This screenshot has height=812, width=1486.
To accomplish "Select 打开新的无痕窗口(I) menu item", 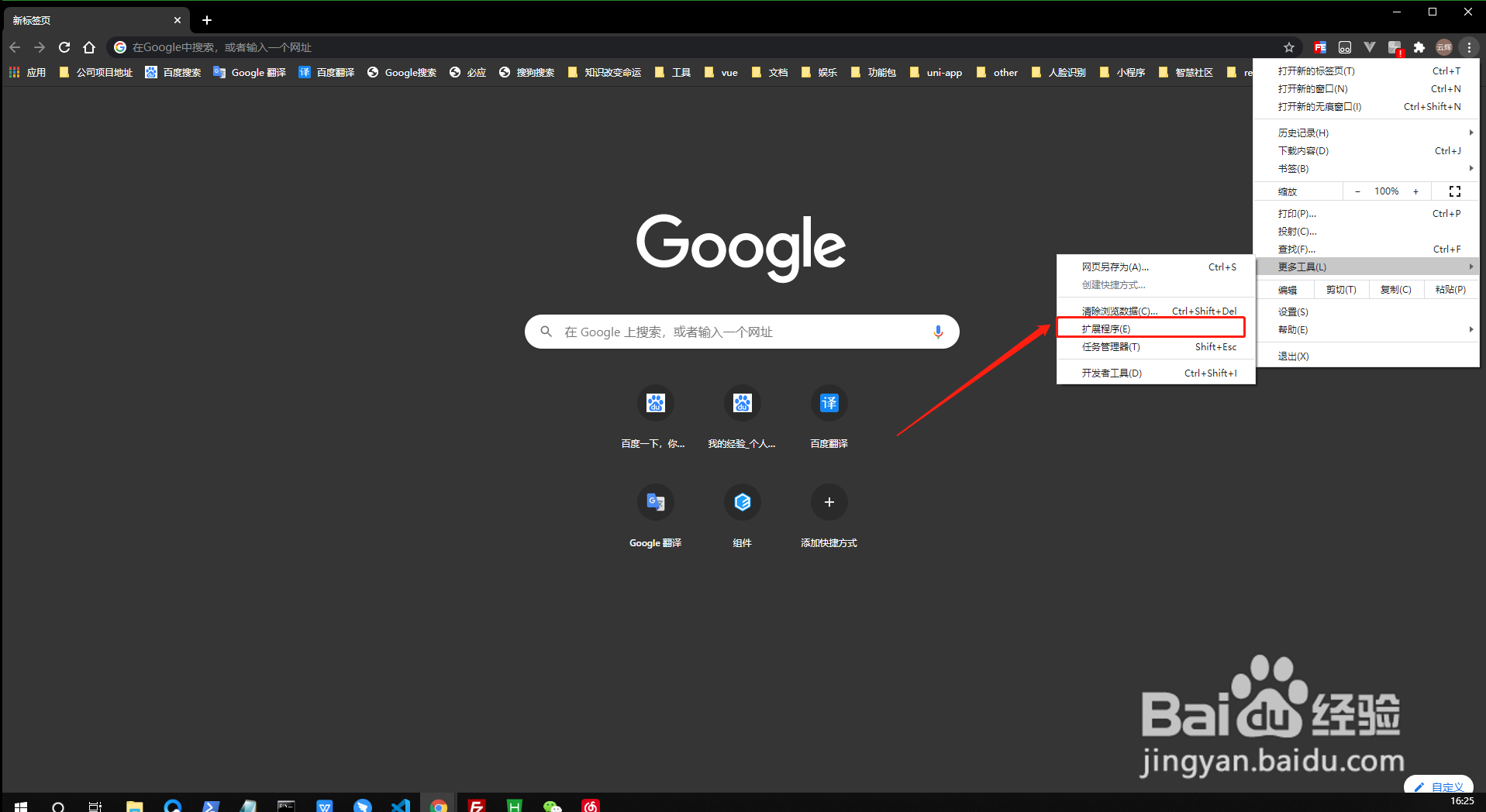I will (1367, 106).
